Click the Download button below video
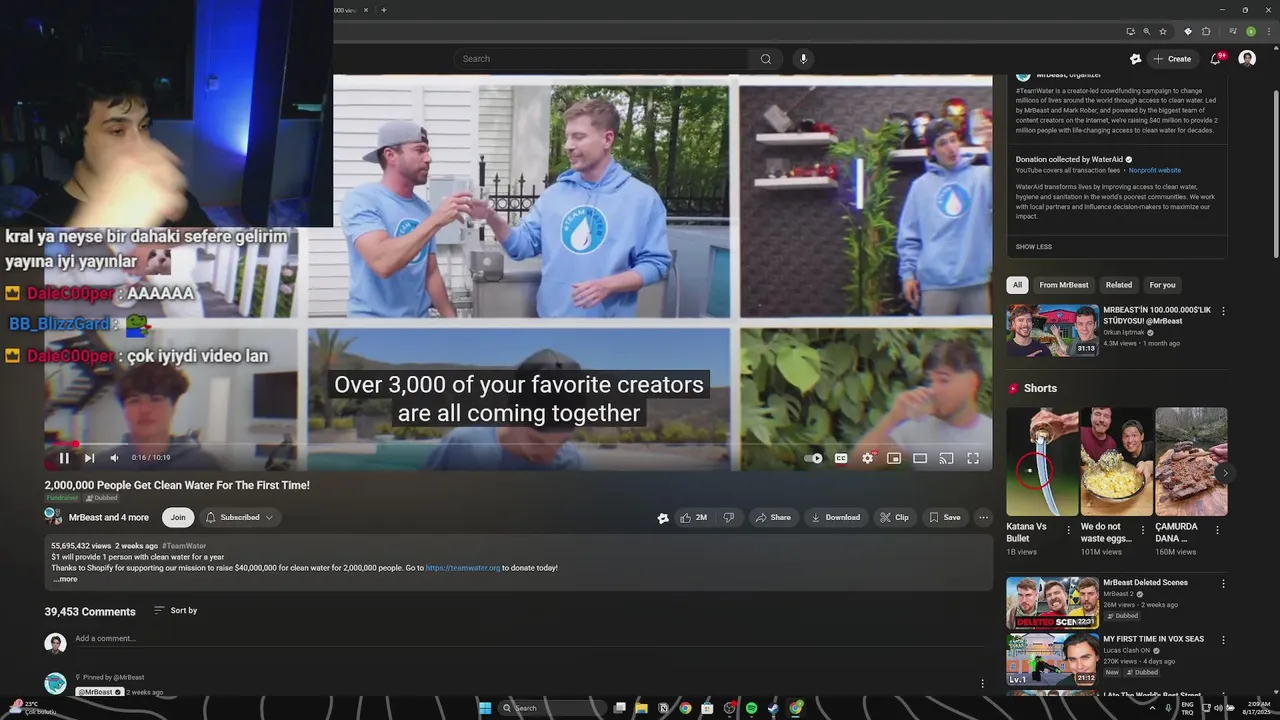The image size is (1280, 720). (x=835, y=517)
